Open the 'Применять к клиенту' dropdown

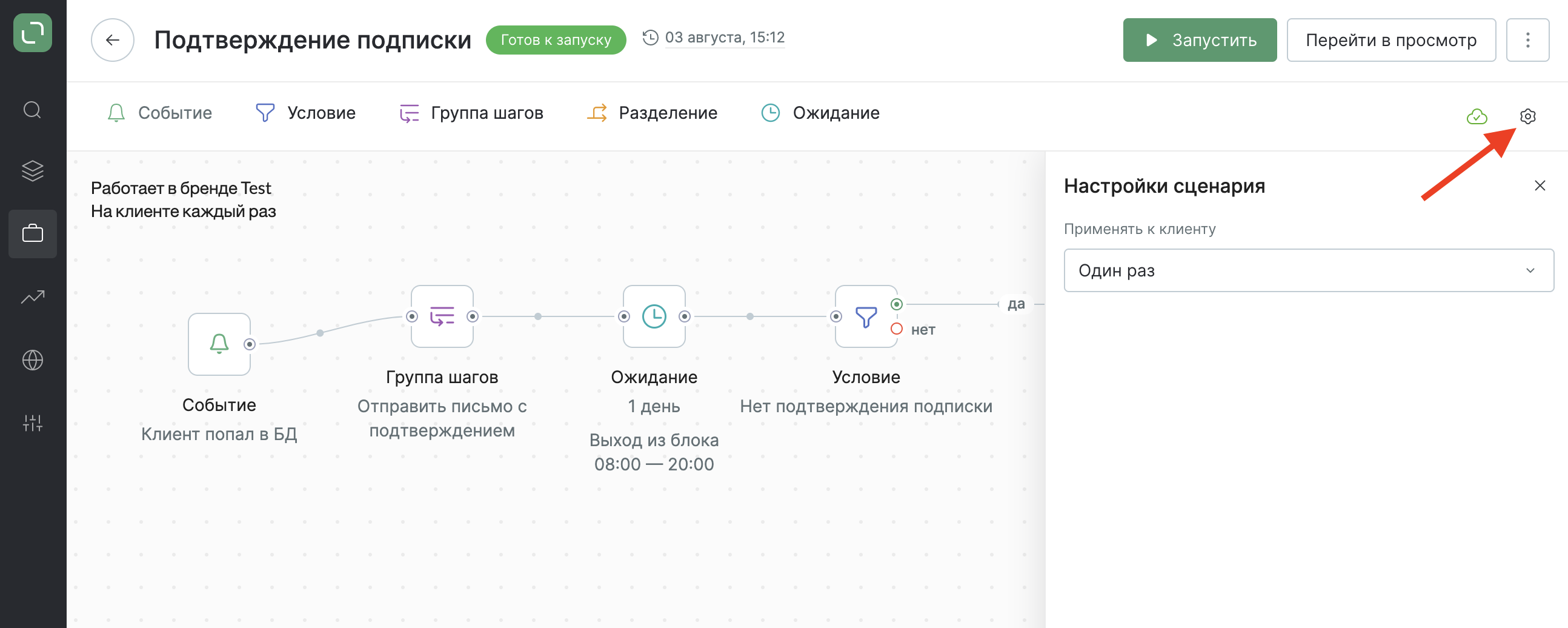click(1309, 270)
